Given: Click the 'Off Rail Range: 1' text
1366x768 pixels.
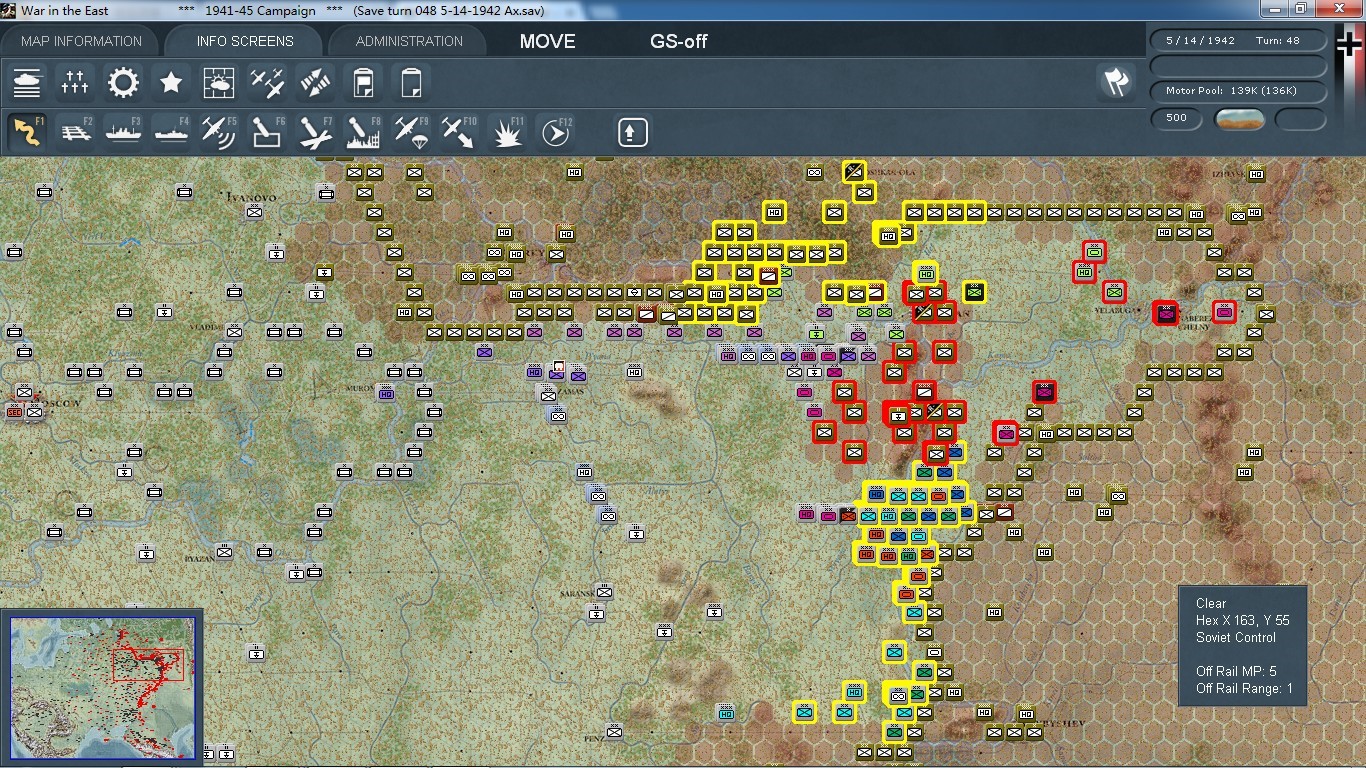Looking at the screenshot, I should click(1244, 688).
